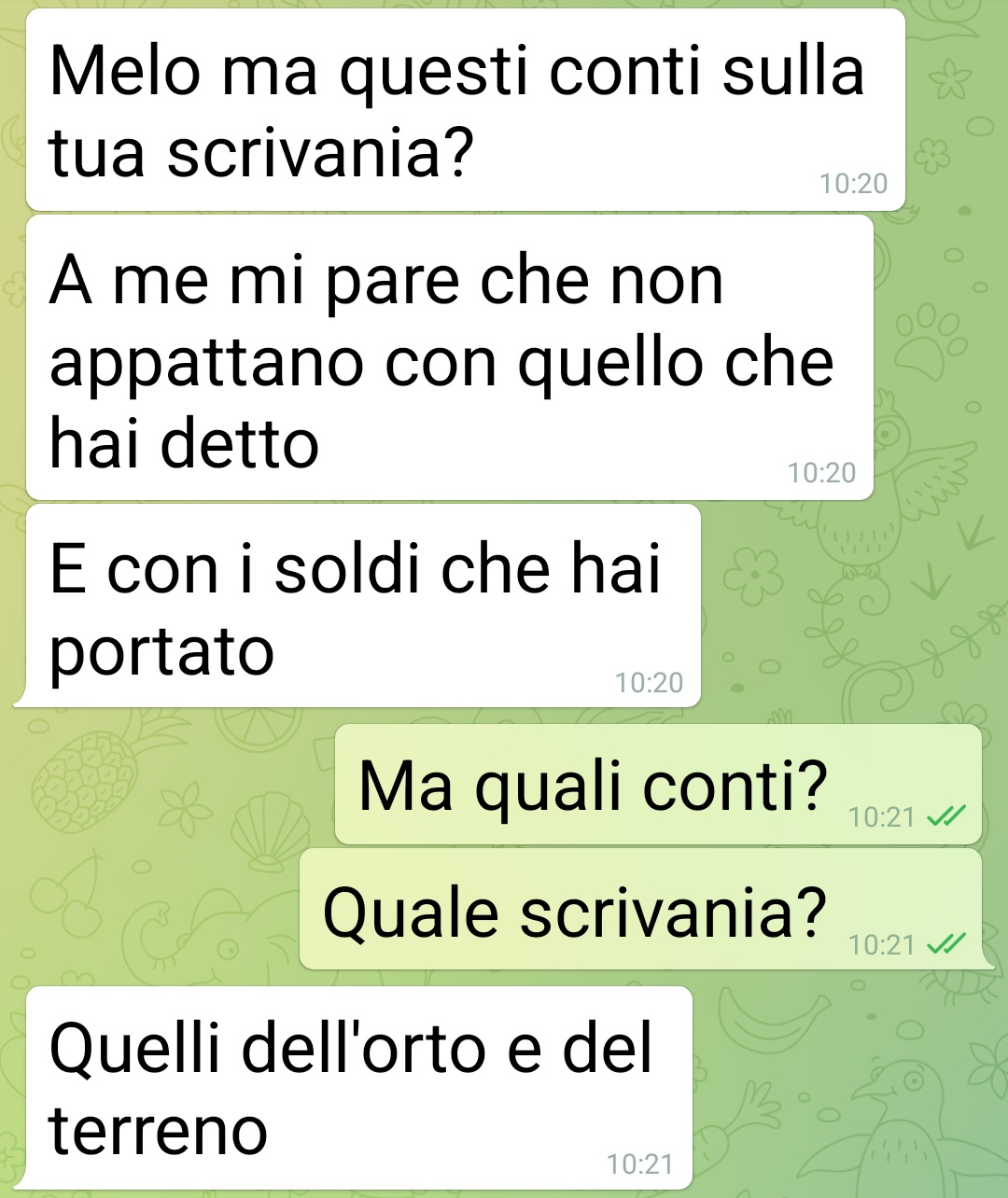Click the 10:21 timestamp beside 'Ma quali conti?'

pyautogui.click(x=882, y=817)
